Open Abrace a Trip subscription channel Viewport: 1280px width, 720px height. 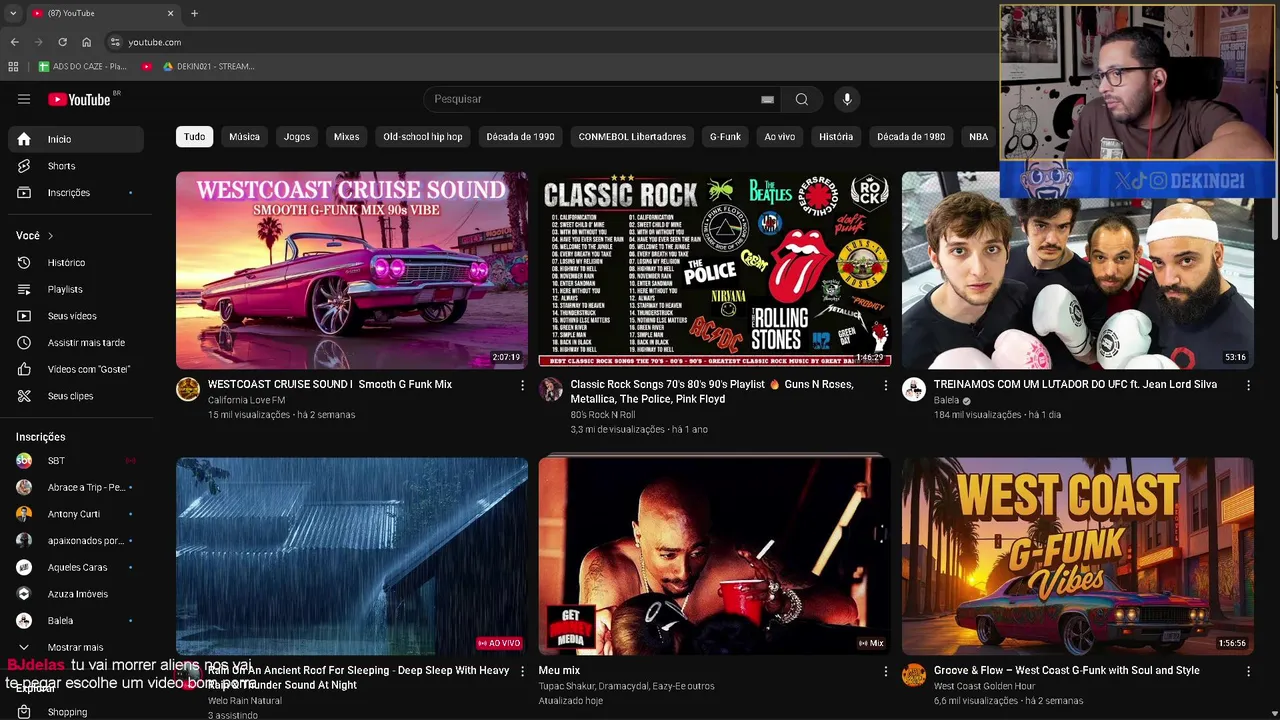pyautogui.click(x=76, y=487)
